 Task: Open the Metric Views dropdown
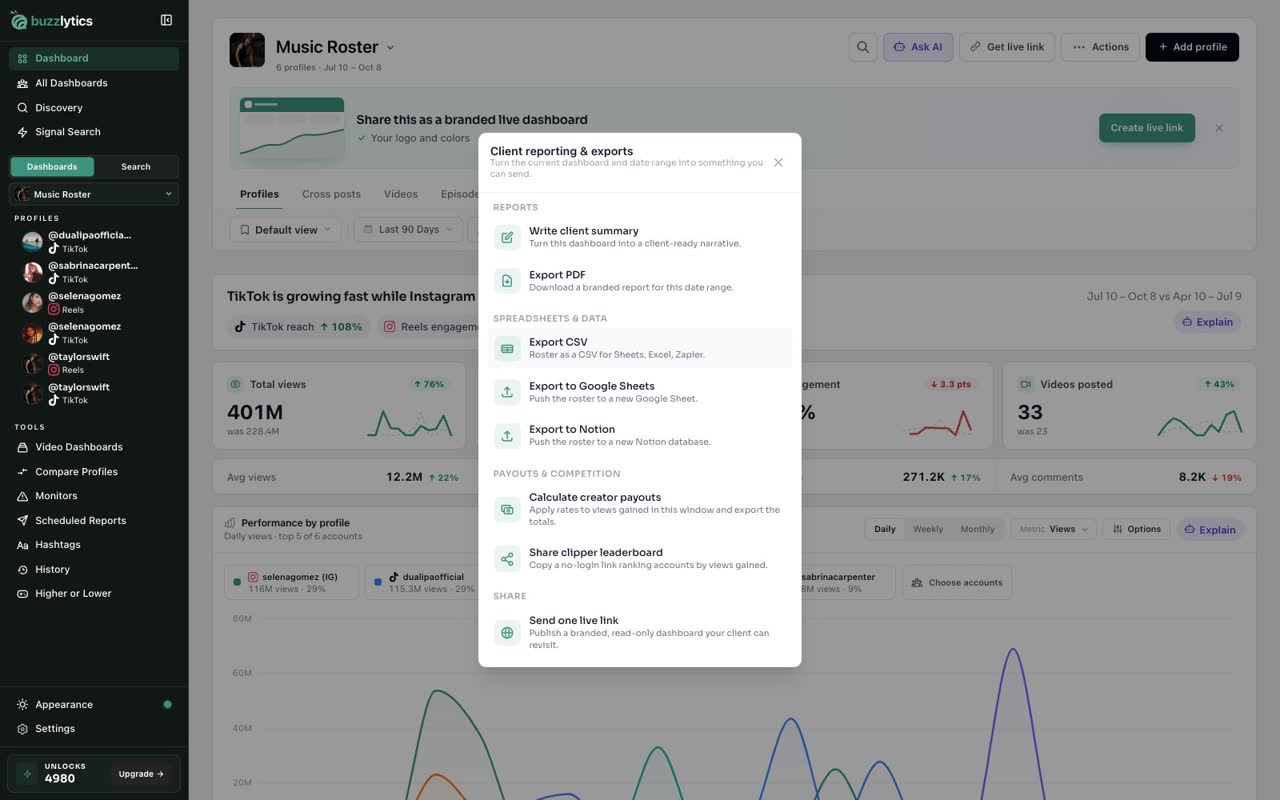click(1053, 529)
